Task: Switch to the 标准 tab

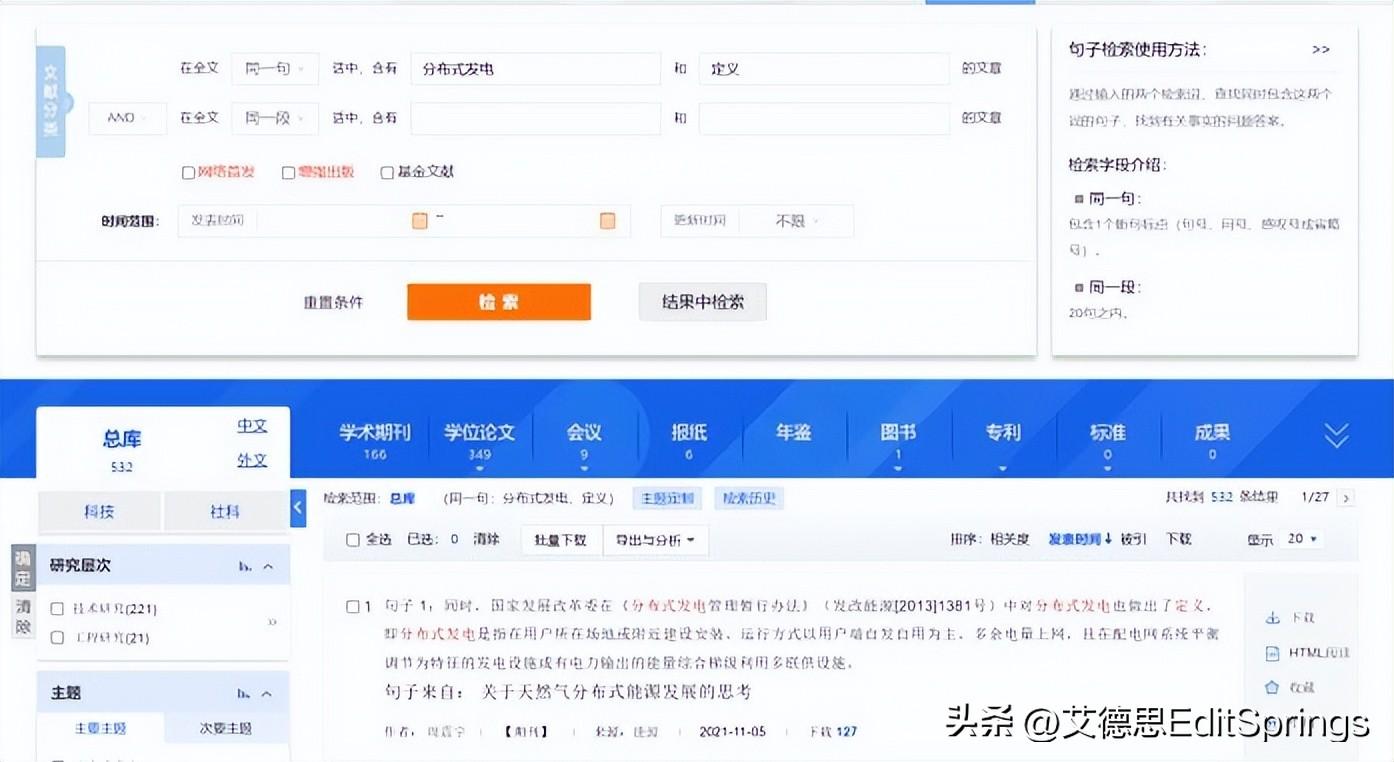Action: pyautogui.click(x=1107, y=440)
